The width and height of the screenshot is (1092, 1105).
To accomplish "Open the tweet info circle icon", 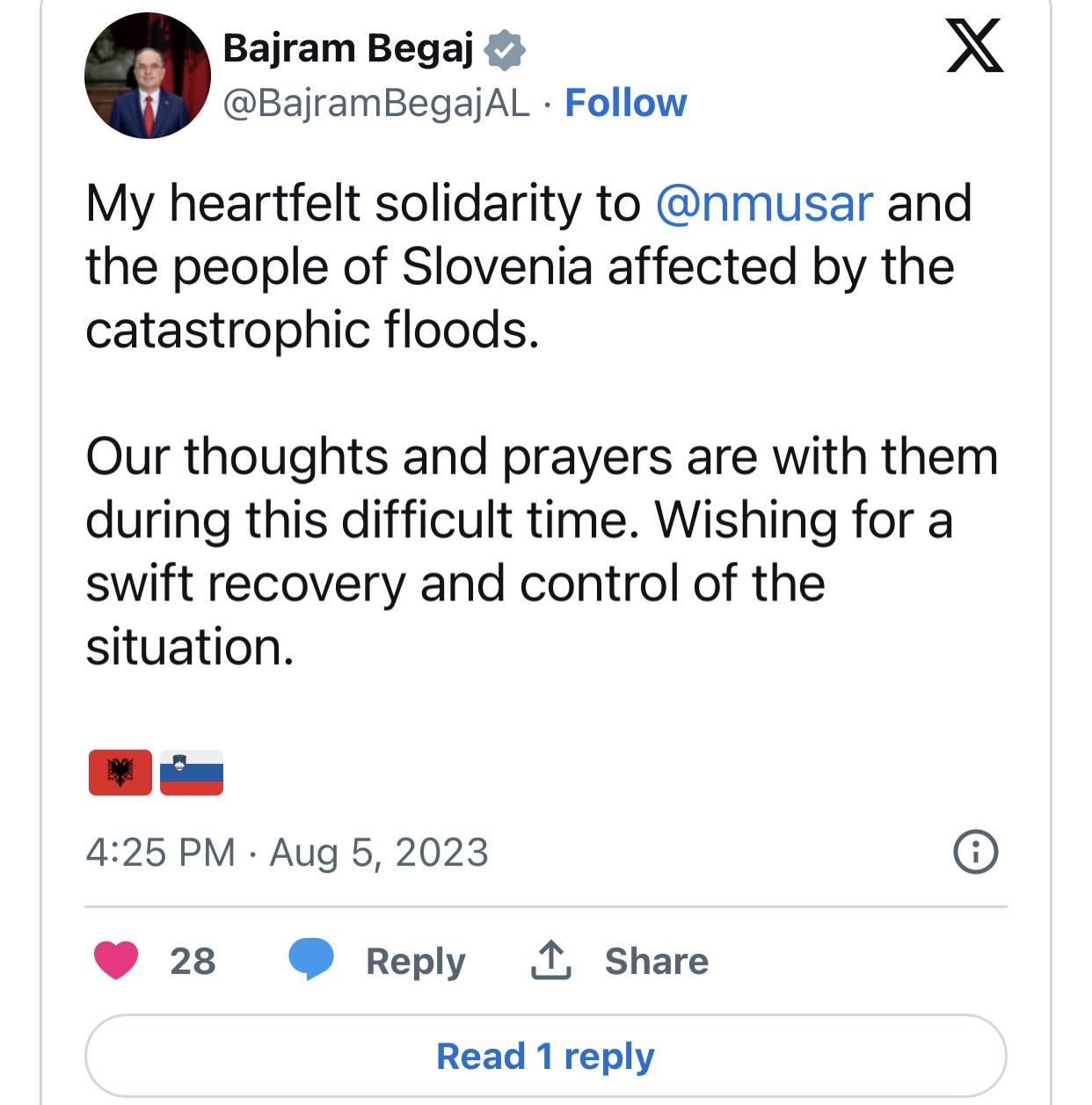I will pyautogui.click(x=976, y=852).
